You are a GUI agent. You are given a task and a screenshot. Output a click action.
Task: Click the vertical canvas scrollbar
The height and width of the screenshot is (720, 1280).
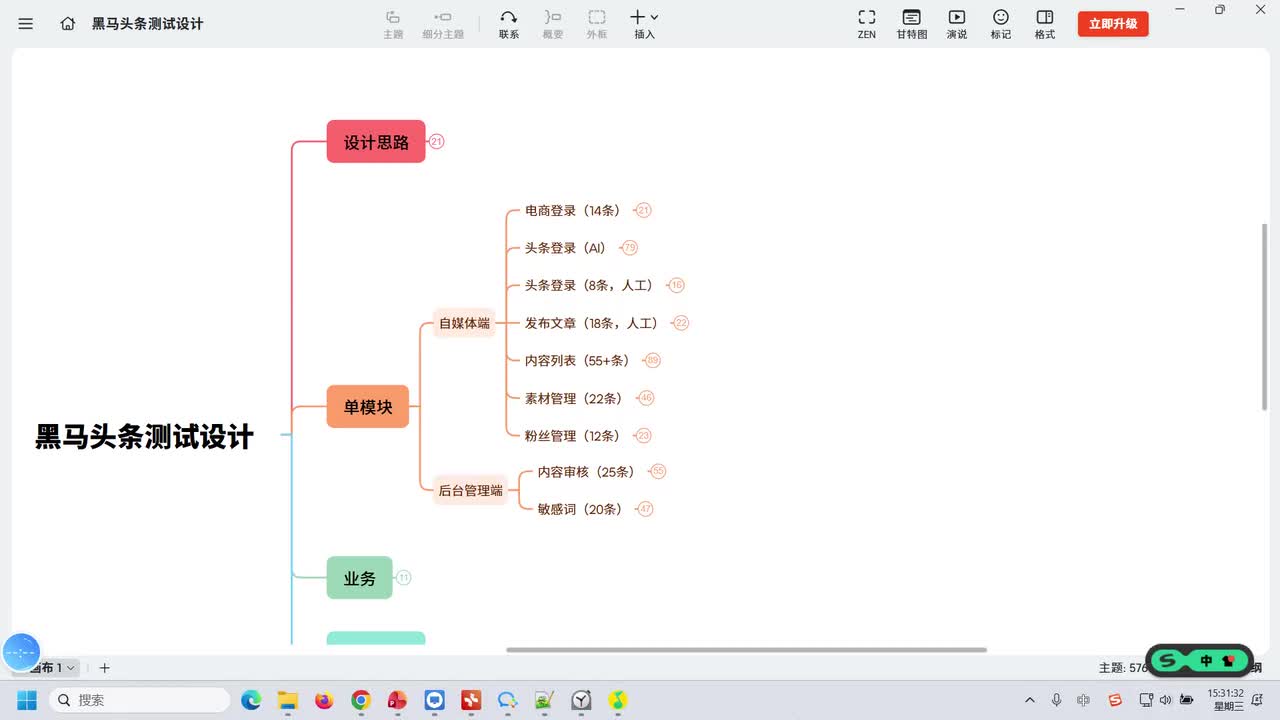[x=1265, y=316]
